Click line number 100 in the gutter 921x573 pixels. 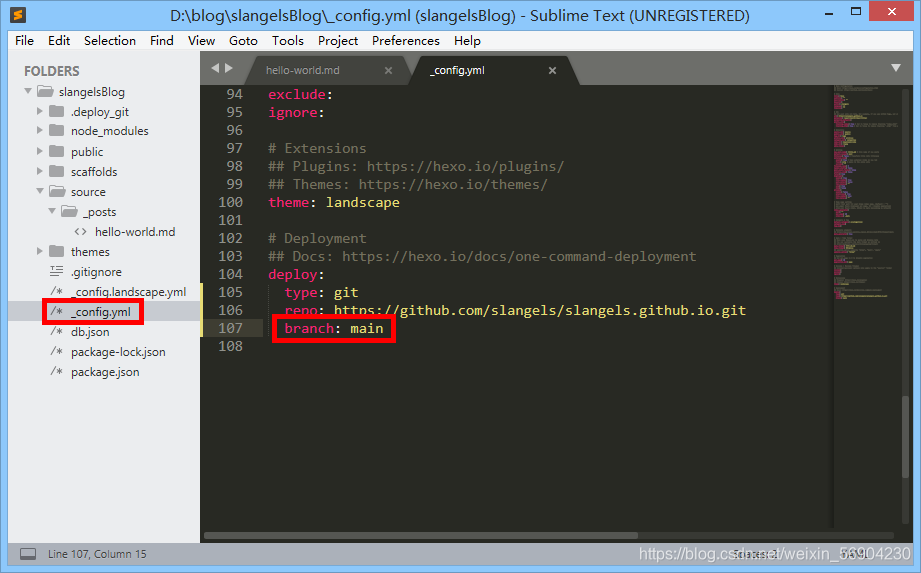[230, 202]
